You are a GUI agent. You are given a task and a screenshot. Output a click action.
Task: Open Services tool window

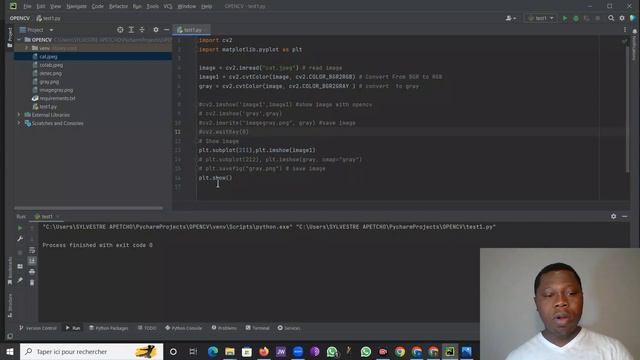point(289,328)
